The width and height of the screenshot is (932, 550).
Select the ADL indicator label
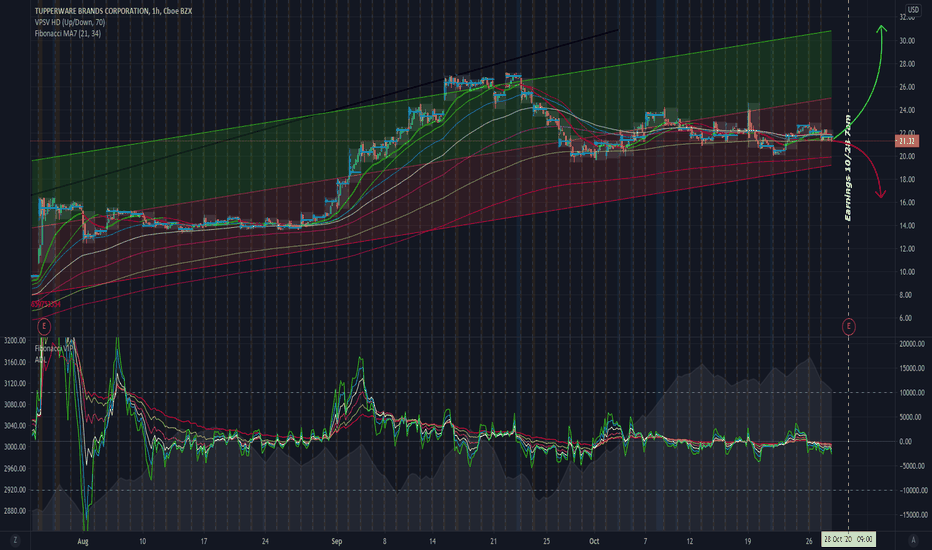[40, 360]
